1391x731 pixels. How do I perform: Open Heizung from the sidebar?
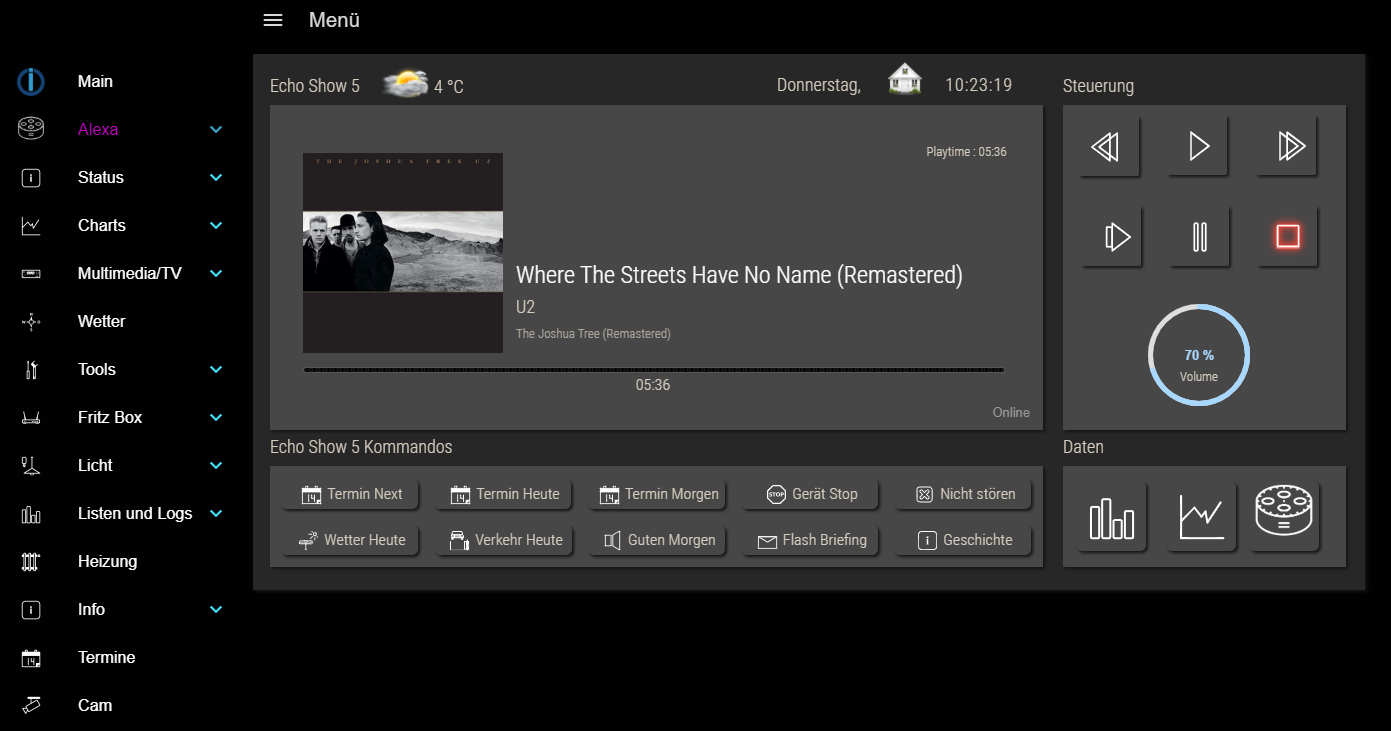[x=107, y=561]
